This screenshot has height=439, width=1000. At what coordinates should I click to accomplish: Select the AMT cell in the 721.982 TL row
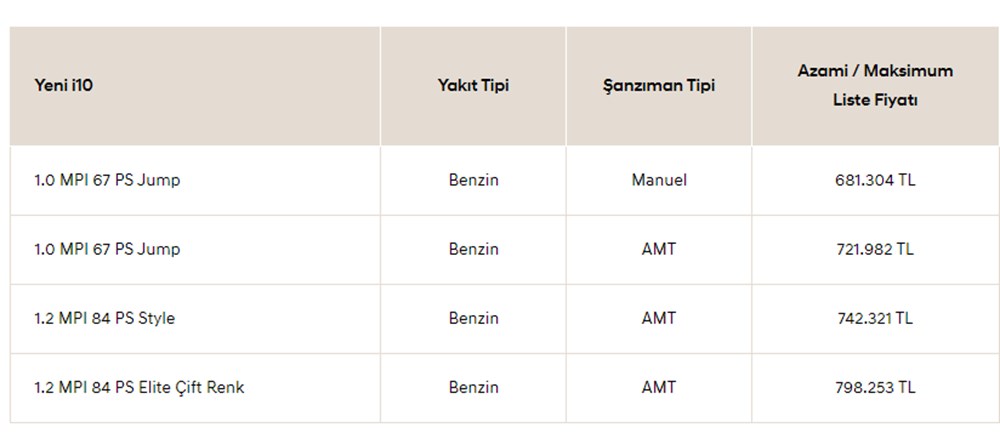tap(658, 249)
